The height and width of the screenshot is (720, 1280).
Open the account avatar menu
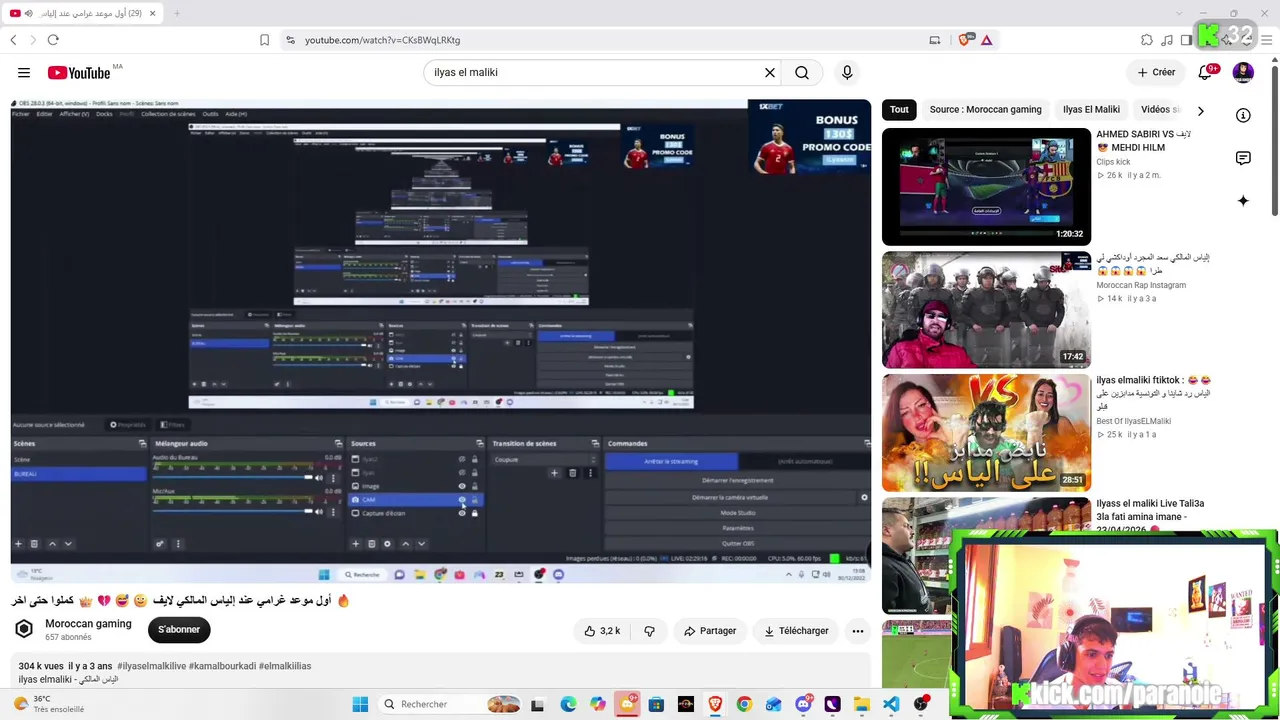point(1243,72)
